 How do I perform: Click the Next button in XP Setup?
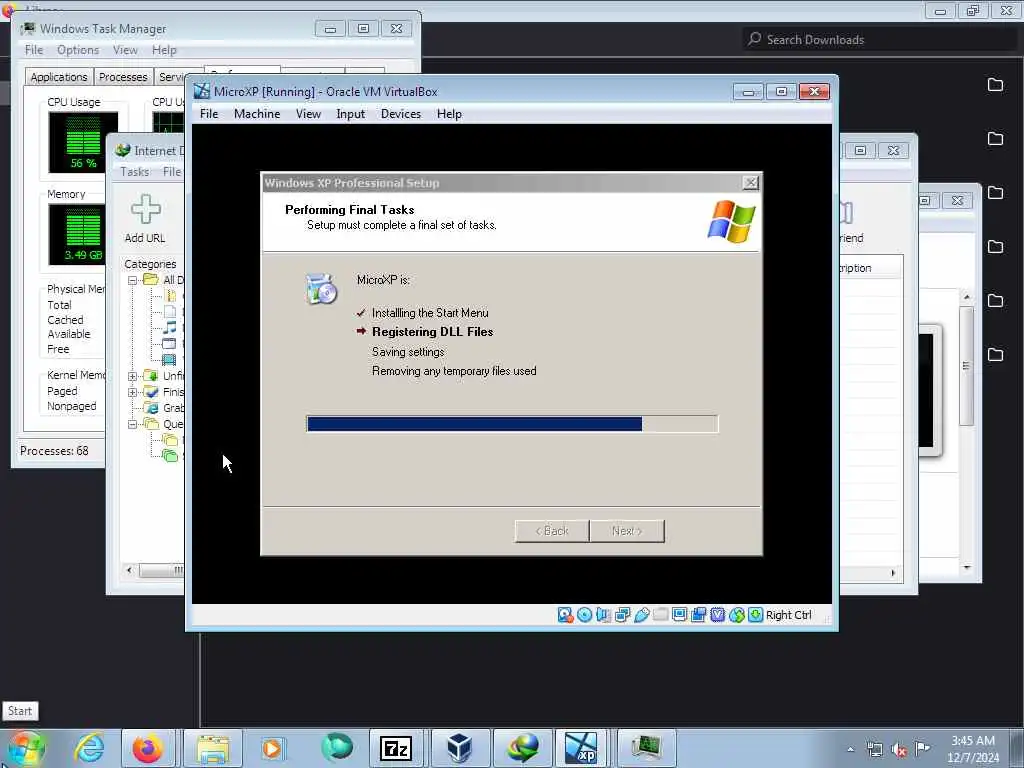[627, 531]
